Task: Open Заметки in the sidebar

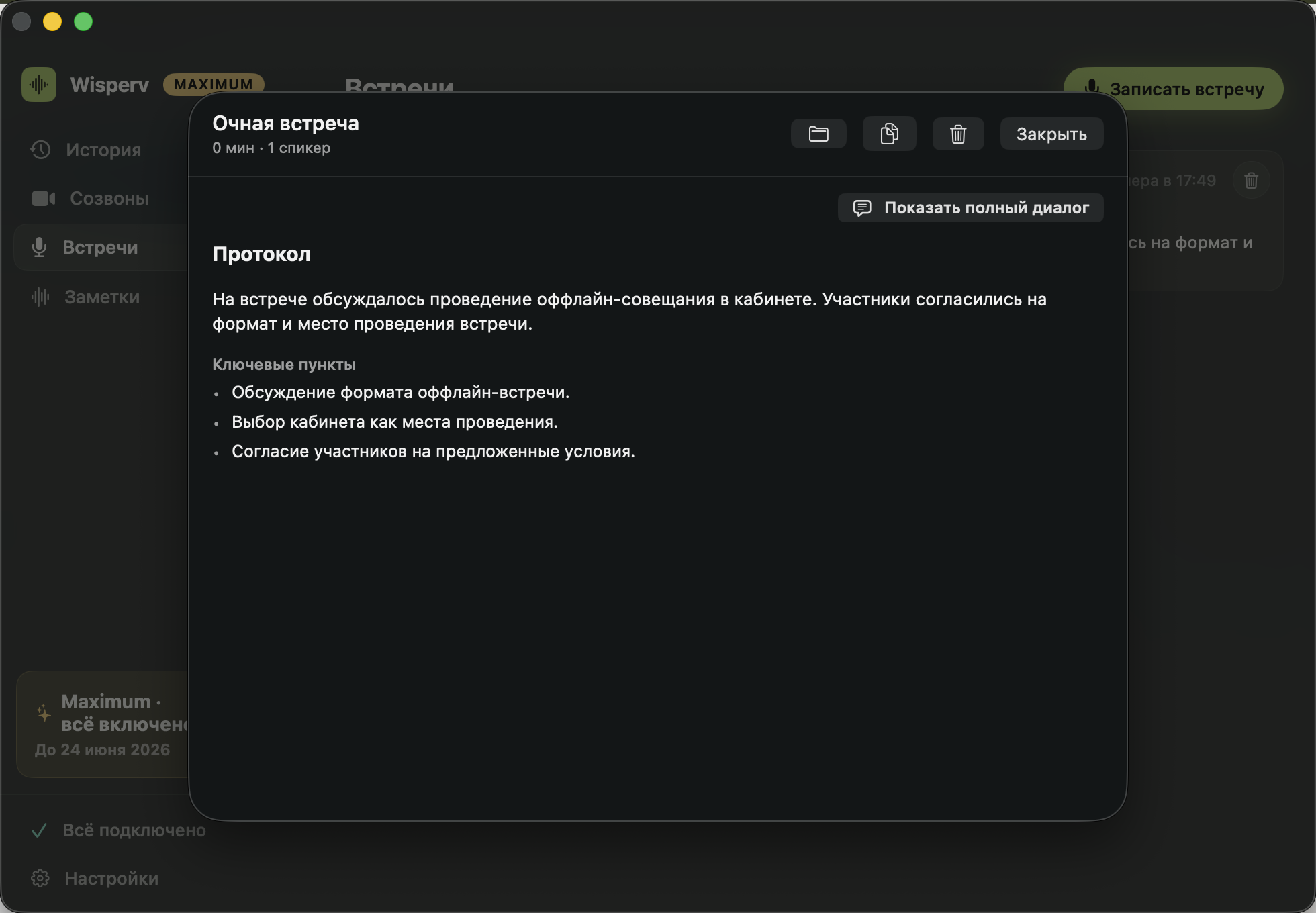Action: (101, 297)
